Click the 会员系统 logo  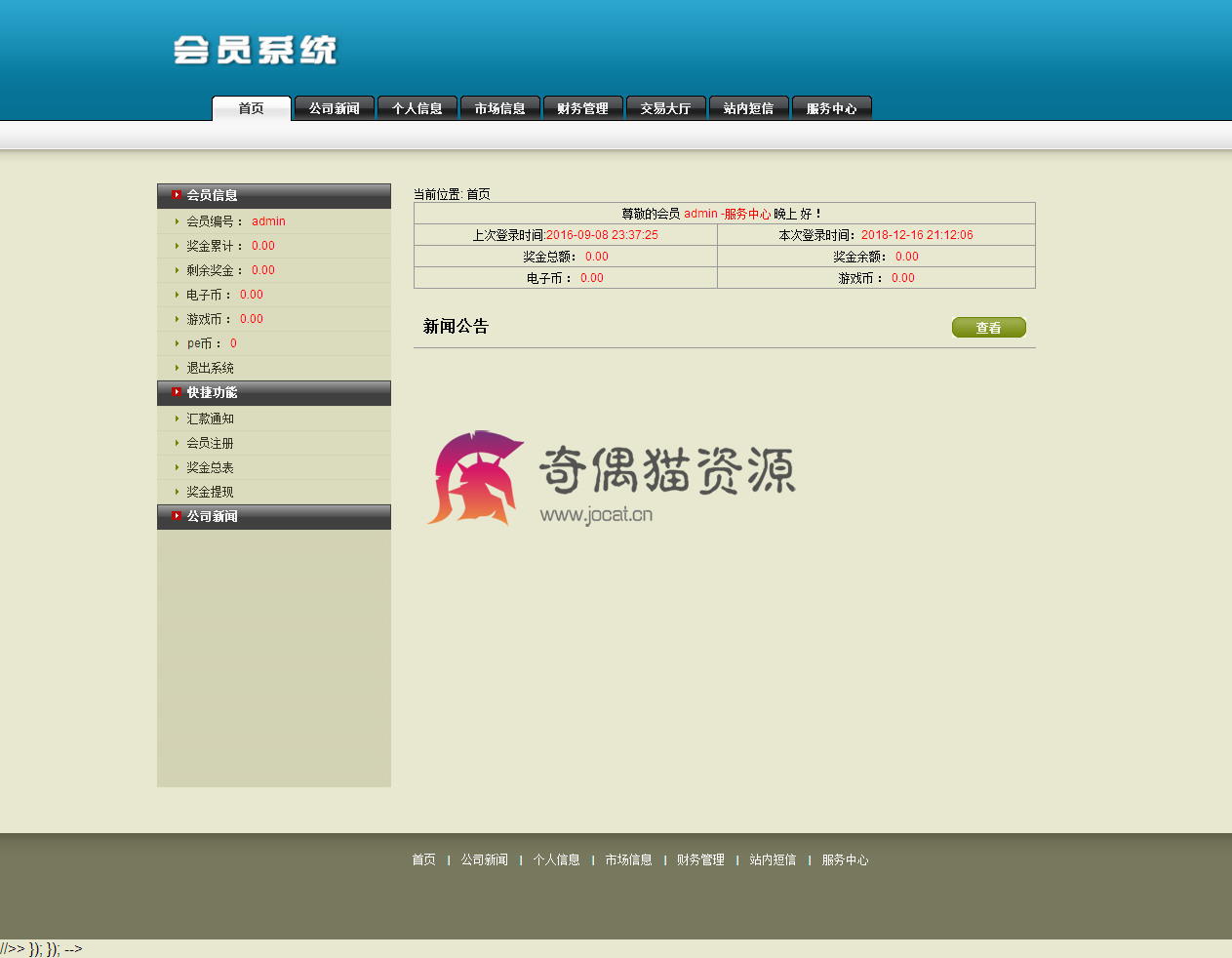256,50
